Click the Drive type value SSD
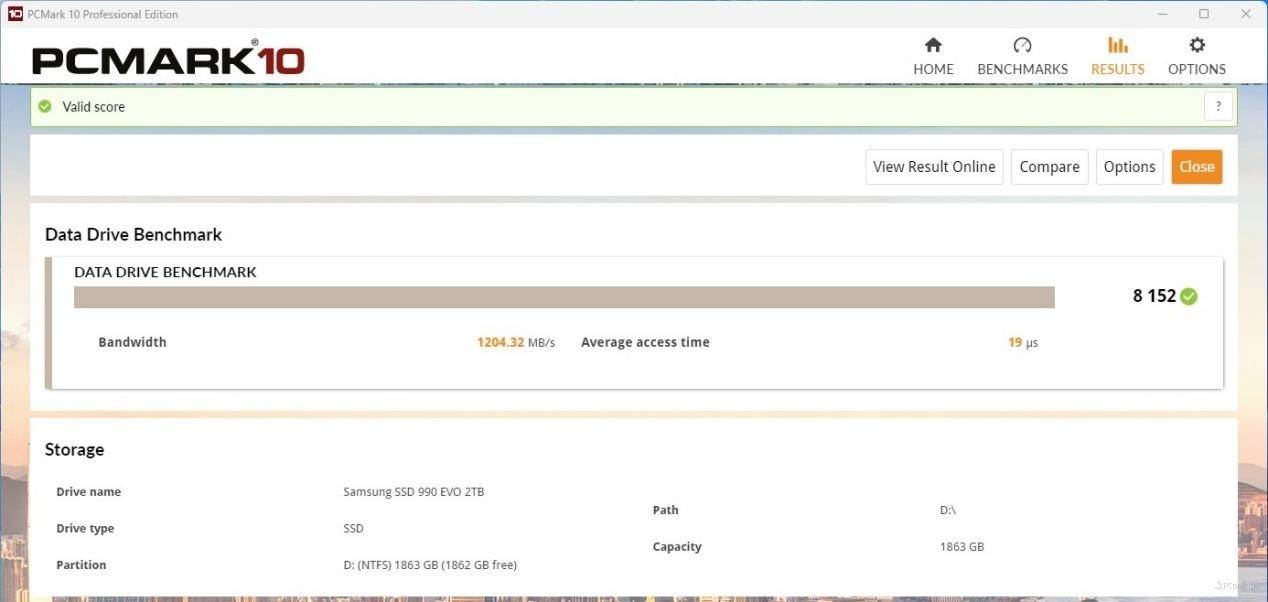This screenshot has height=602, width=1268. [353, 528]
